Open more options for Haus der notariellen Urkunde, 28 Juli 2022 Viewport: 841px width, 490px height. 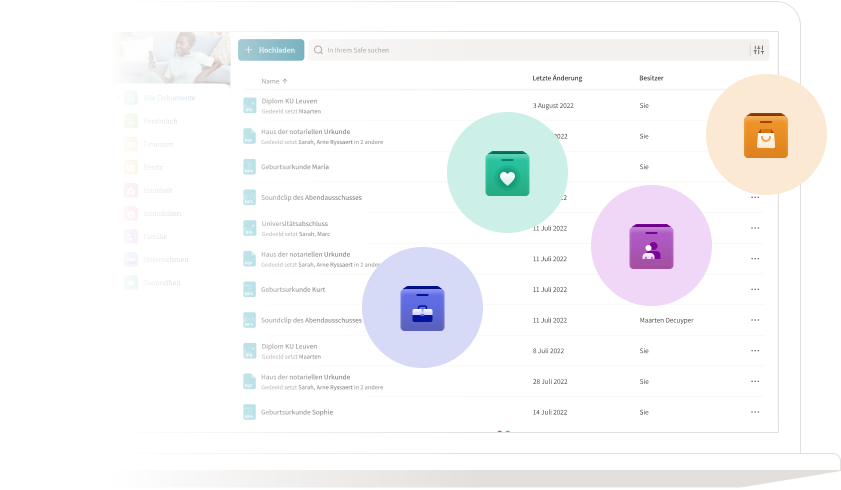[755, 381]
